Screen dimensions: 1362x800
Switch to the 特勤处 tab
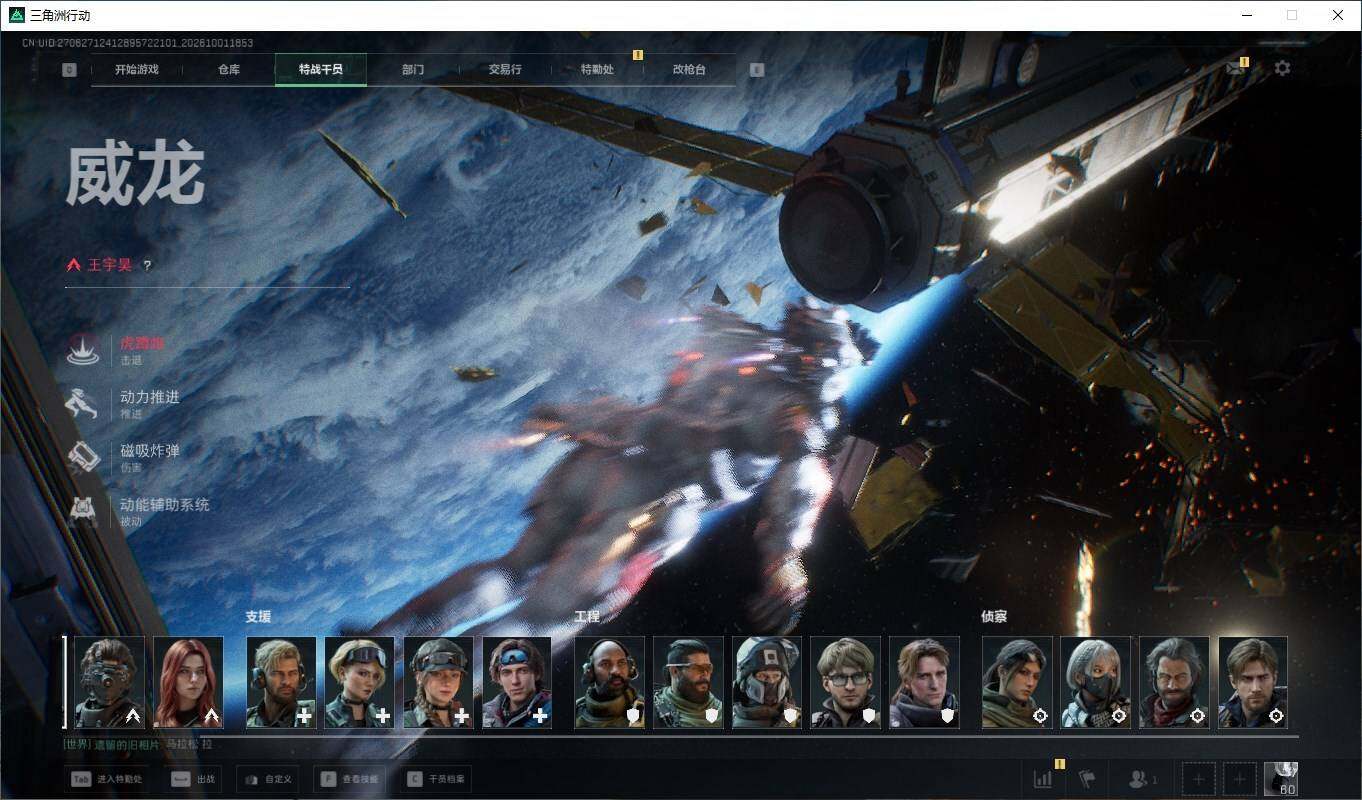[597, 70]
